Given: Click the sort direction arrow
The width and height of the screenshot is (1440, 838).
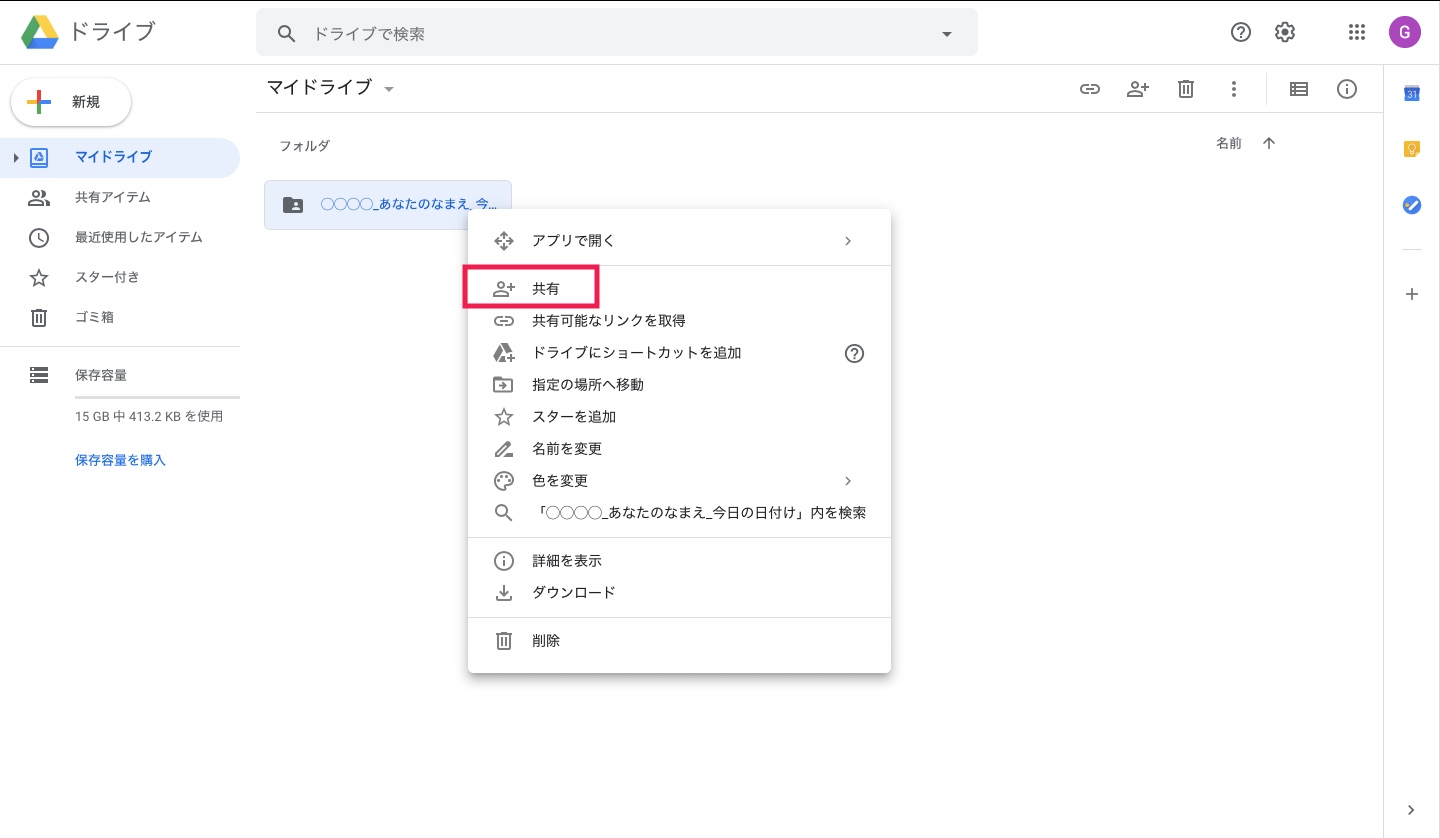Looking at the screenshot, I should coord(1269,143).
